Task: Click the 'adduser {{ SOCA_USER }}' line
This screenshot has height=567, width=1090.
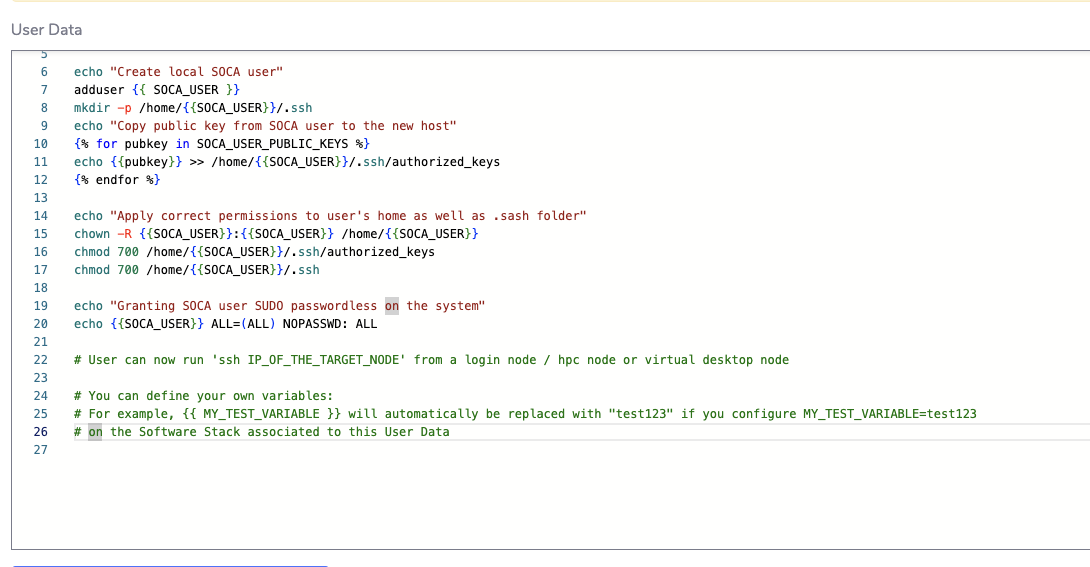Action: click(156, 90)
